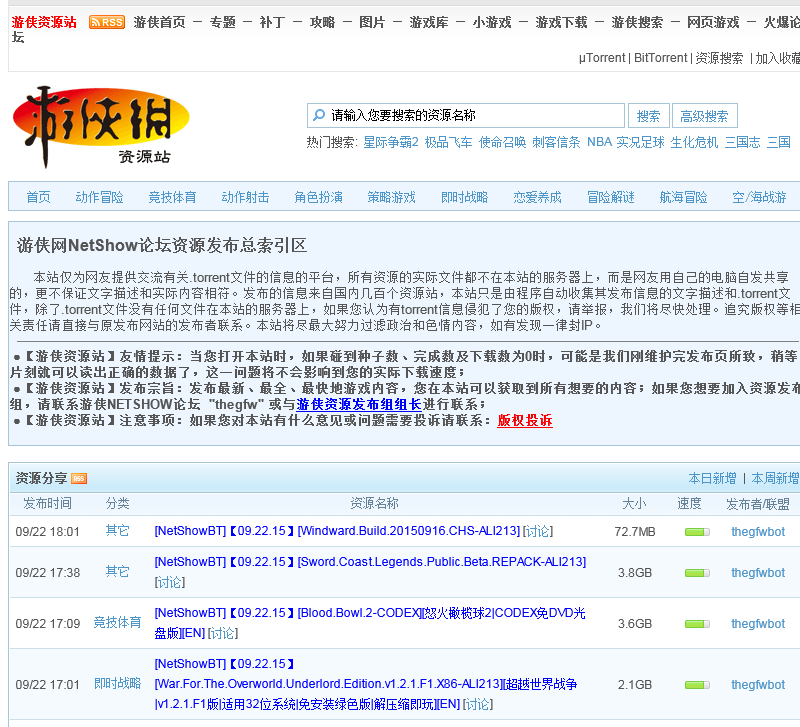Search hot keyword 星际争霸2
The image size is (800, 727).
[x=391, y=142]
